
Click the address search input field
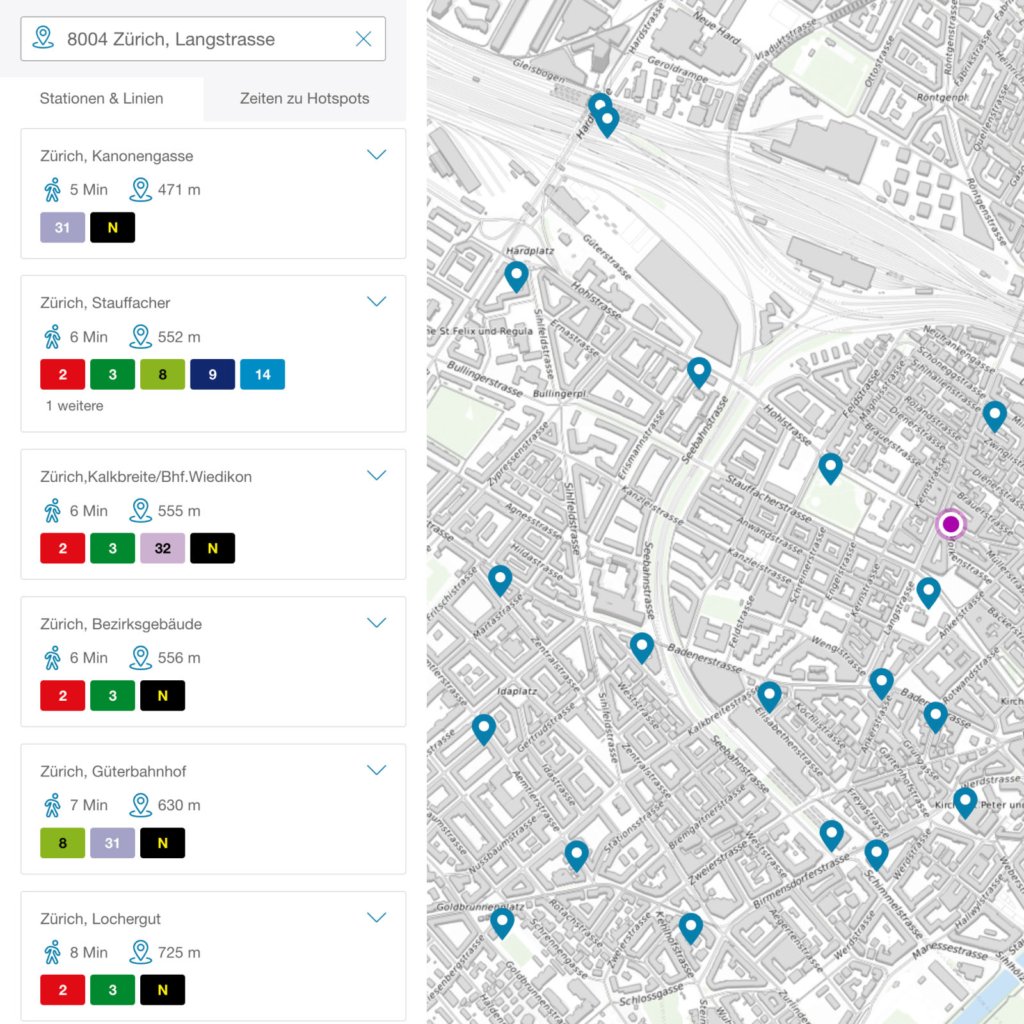click(200, 39)
